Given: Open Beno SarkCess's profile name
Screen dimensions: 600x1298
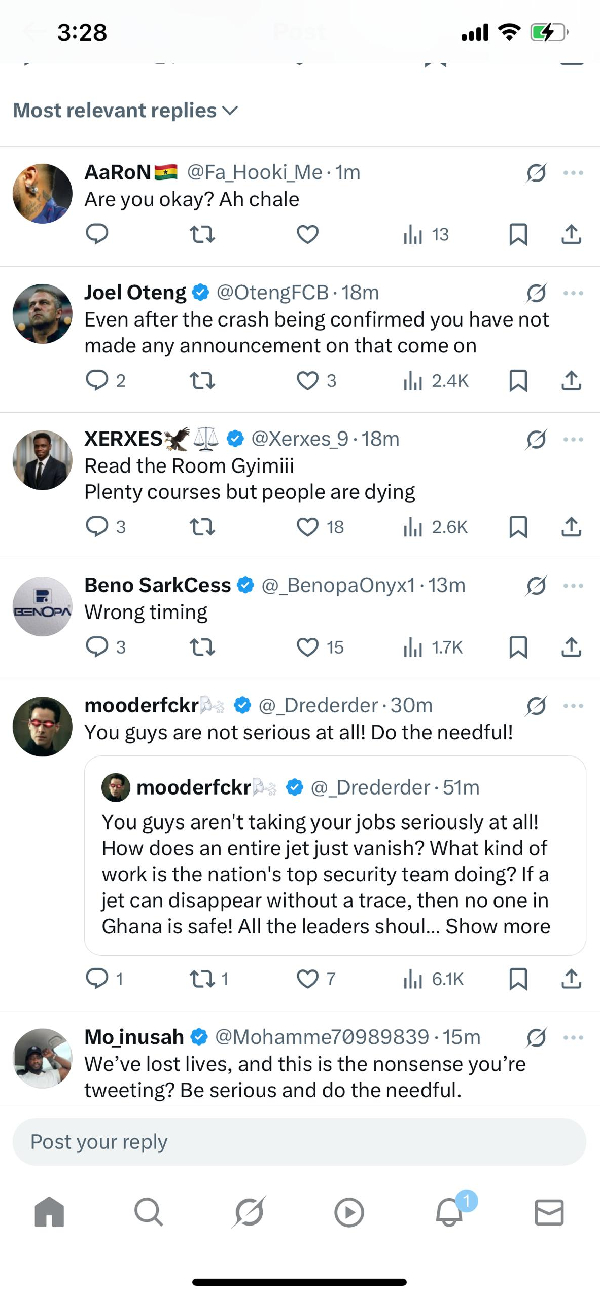Looking at the screenshot, I should (x=157, y=586).
